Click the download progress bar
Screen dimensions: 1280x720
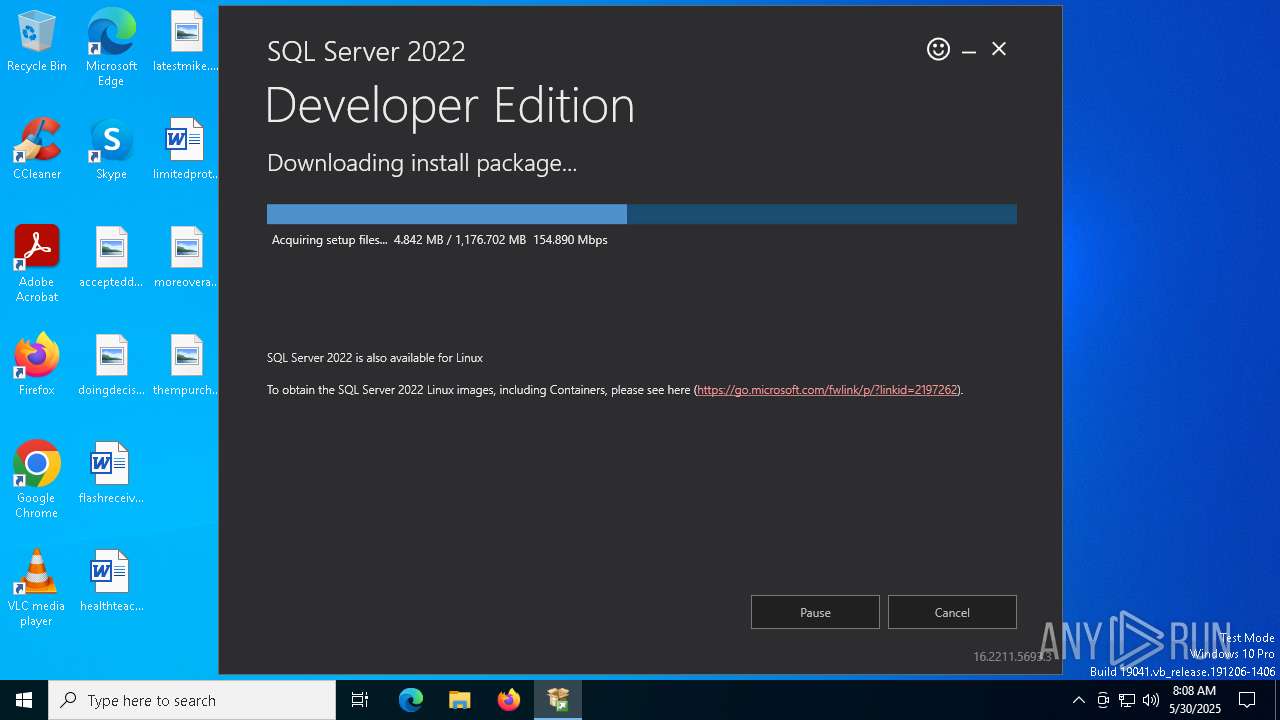(x=642, y=214)
